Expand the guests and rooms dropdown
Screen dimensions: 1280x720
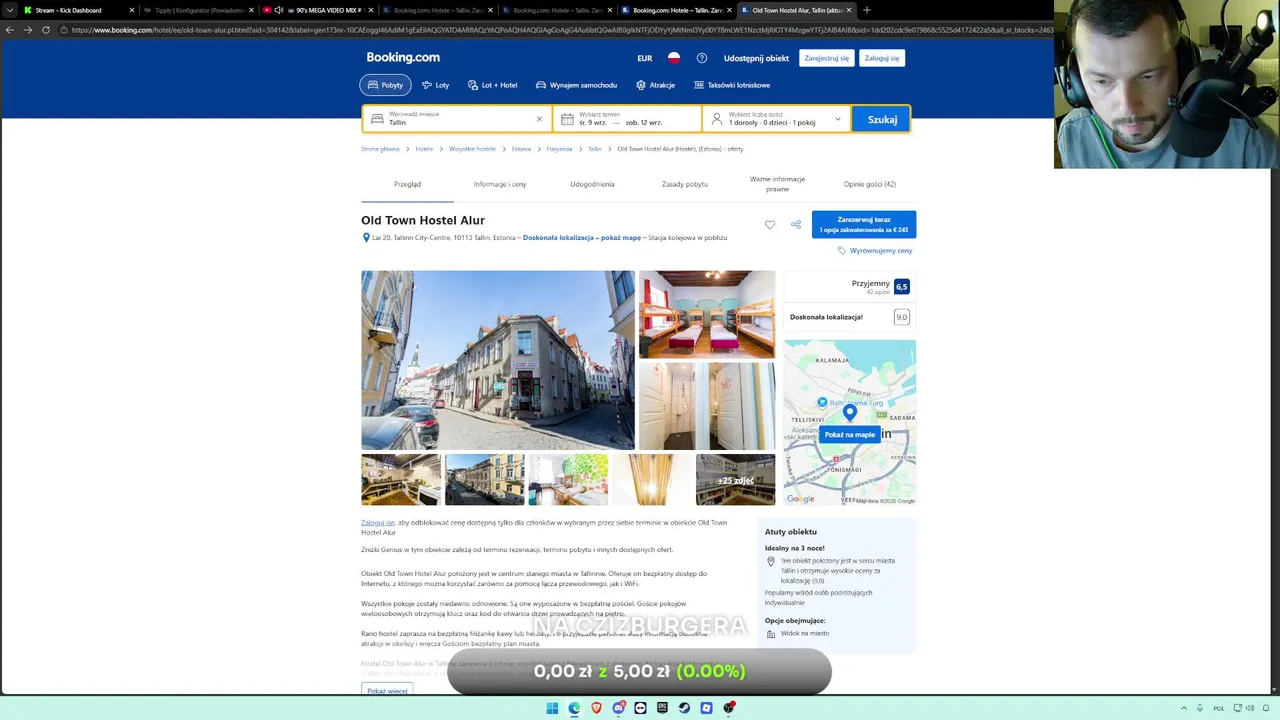click(x=776, y=119)
